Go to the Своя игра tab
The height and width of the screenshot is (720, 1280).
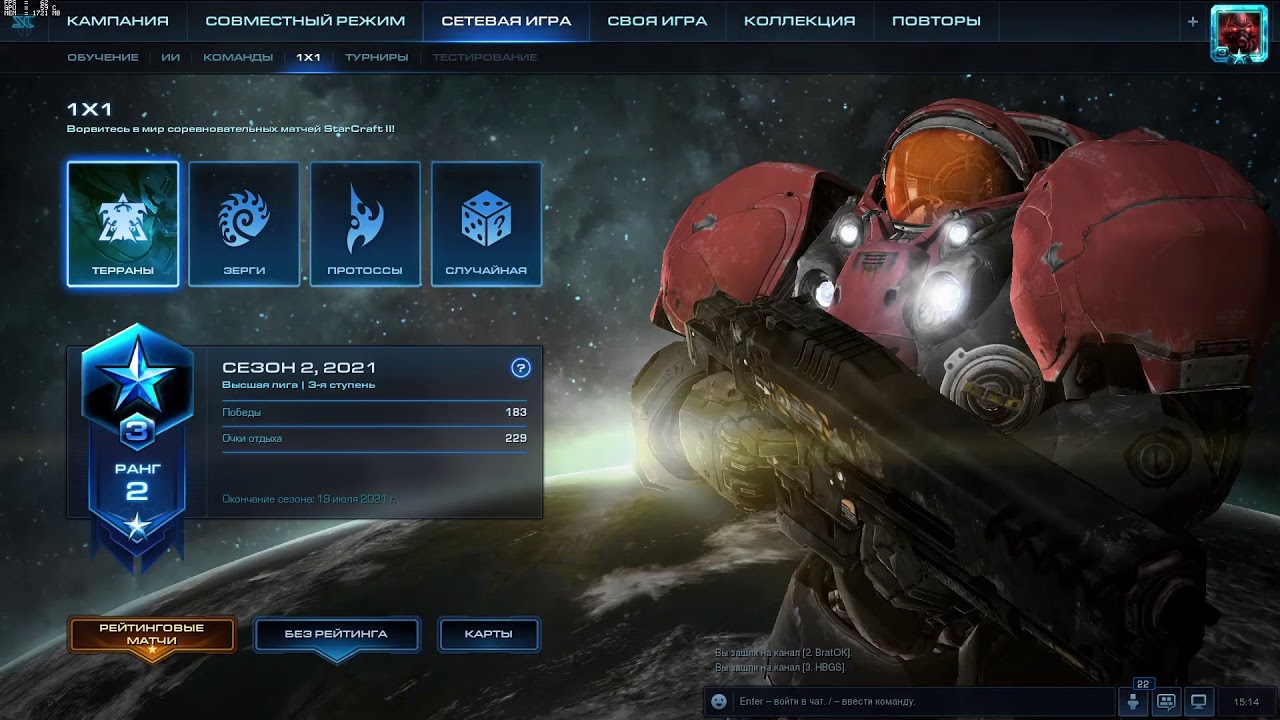(657, 21)
